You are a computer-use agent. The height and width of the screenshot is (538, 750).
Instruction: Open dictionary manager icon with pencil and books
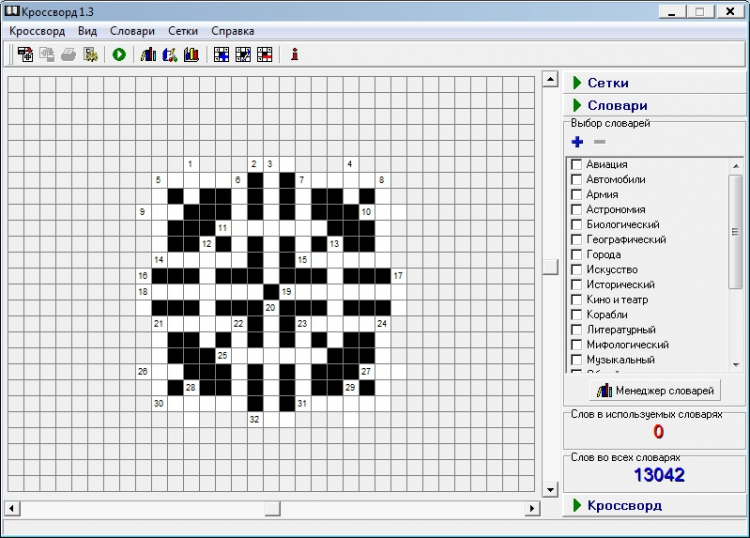(148, 55)
